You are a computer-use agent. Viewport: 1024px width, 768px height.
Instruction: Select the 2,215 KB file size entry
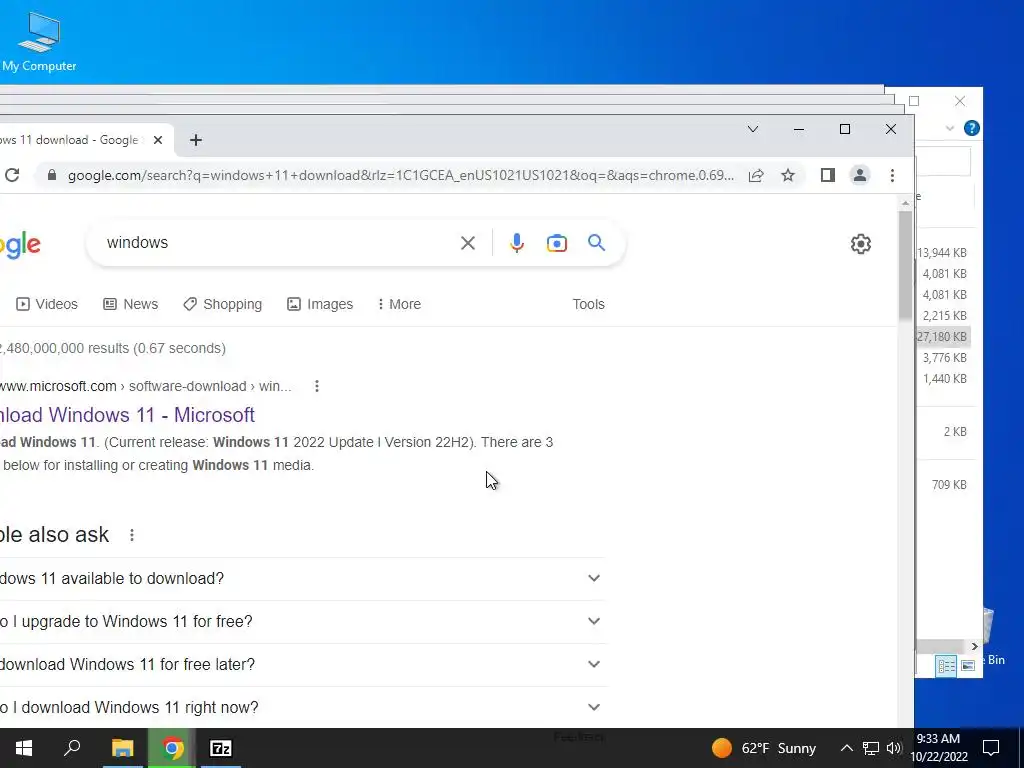point(944,315)
